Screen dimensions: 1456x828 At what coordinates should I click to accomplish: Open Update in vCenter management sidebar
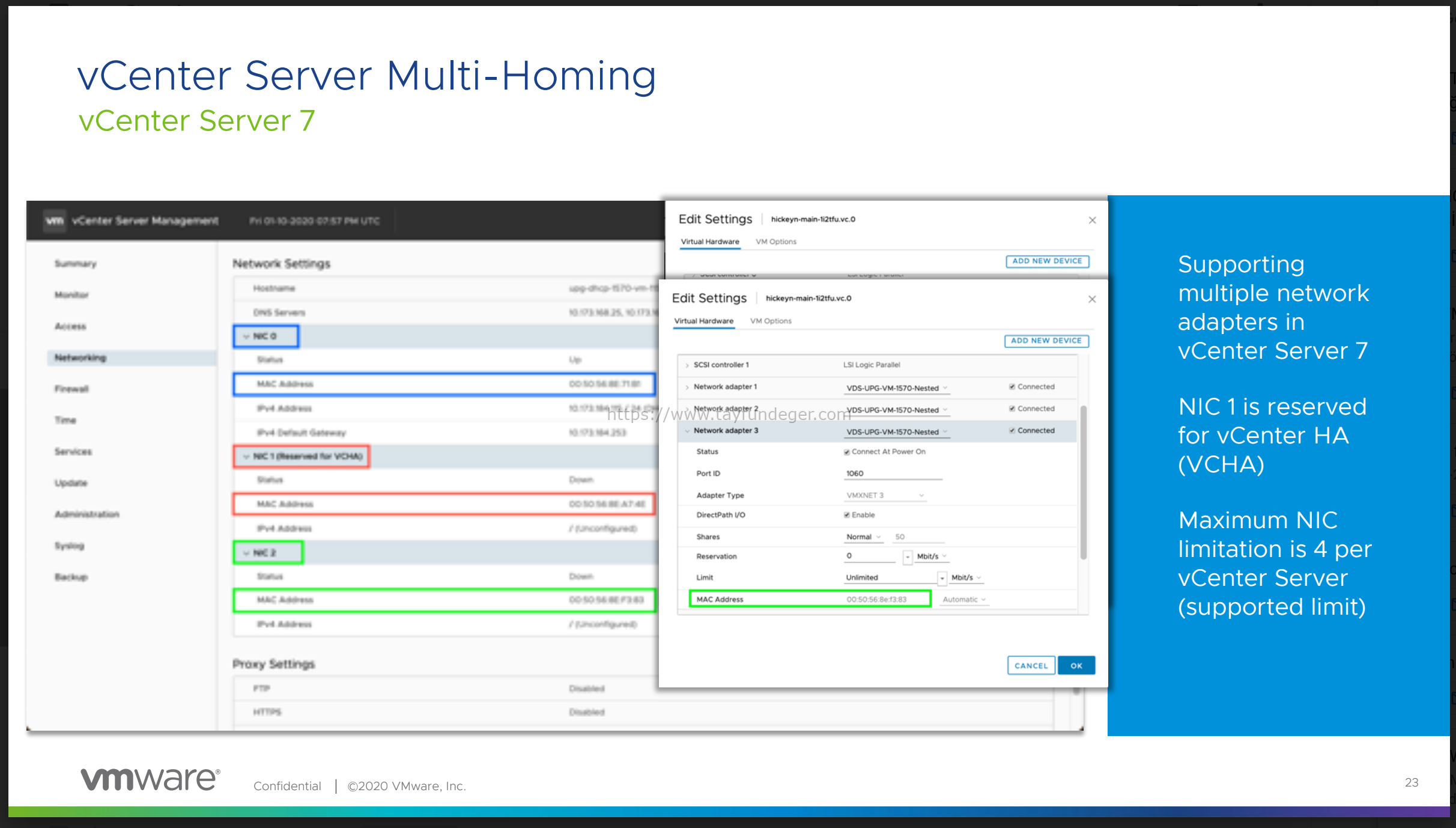[71, 482]
